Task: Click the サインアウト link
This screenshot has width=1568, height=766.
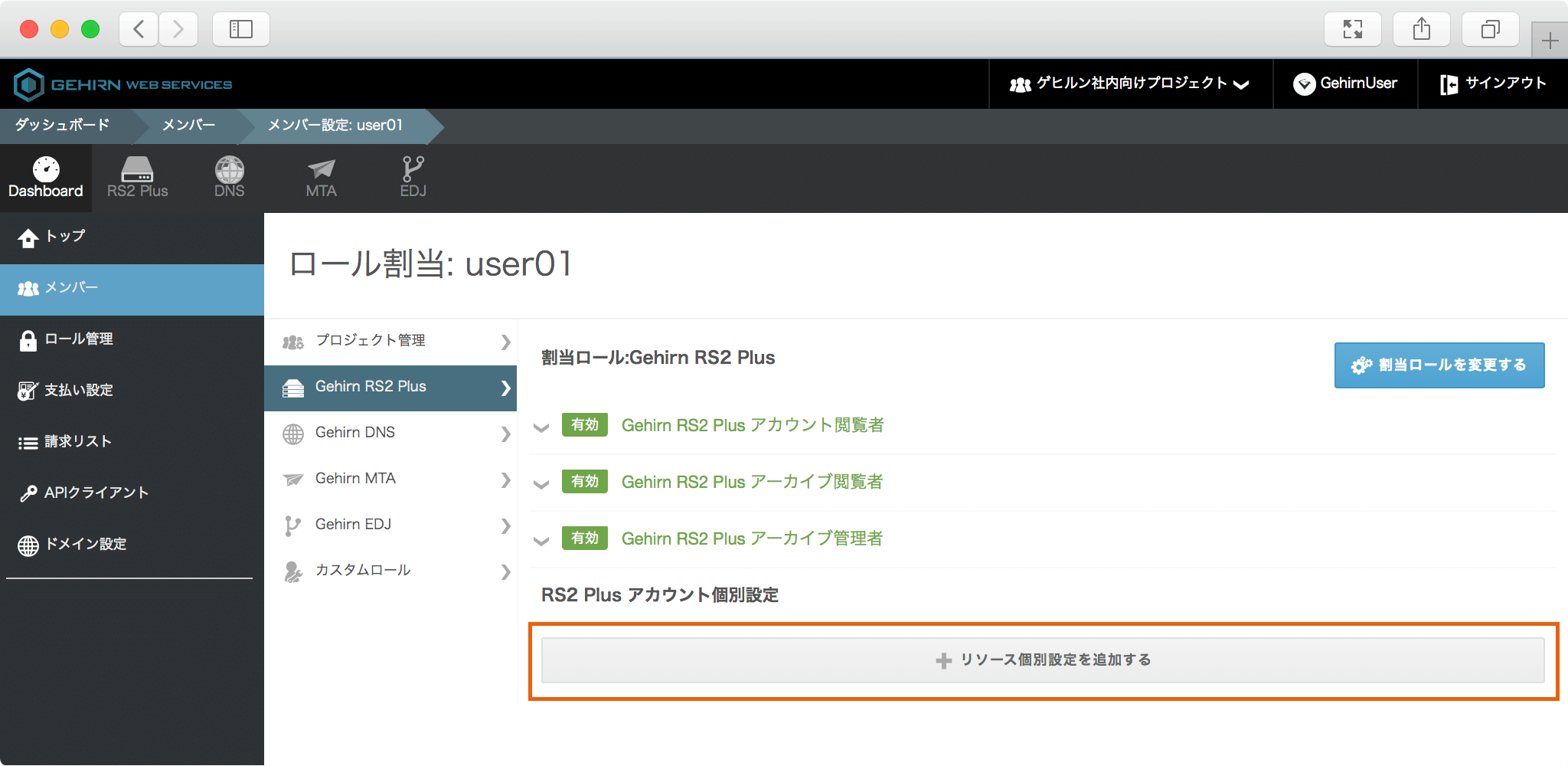Action: pyautogui.click(x=1493, y=83)
